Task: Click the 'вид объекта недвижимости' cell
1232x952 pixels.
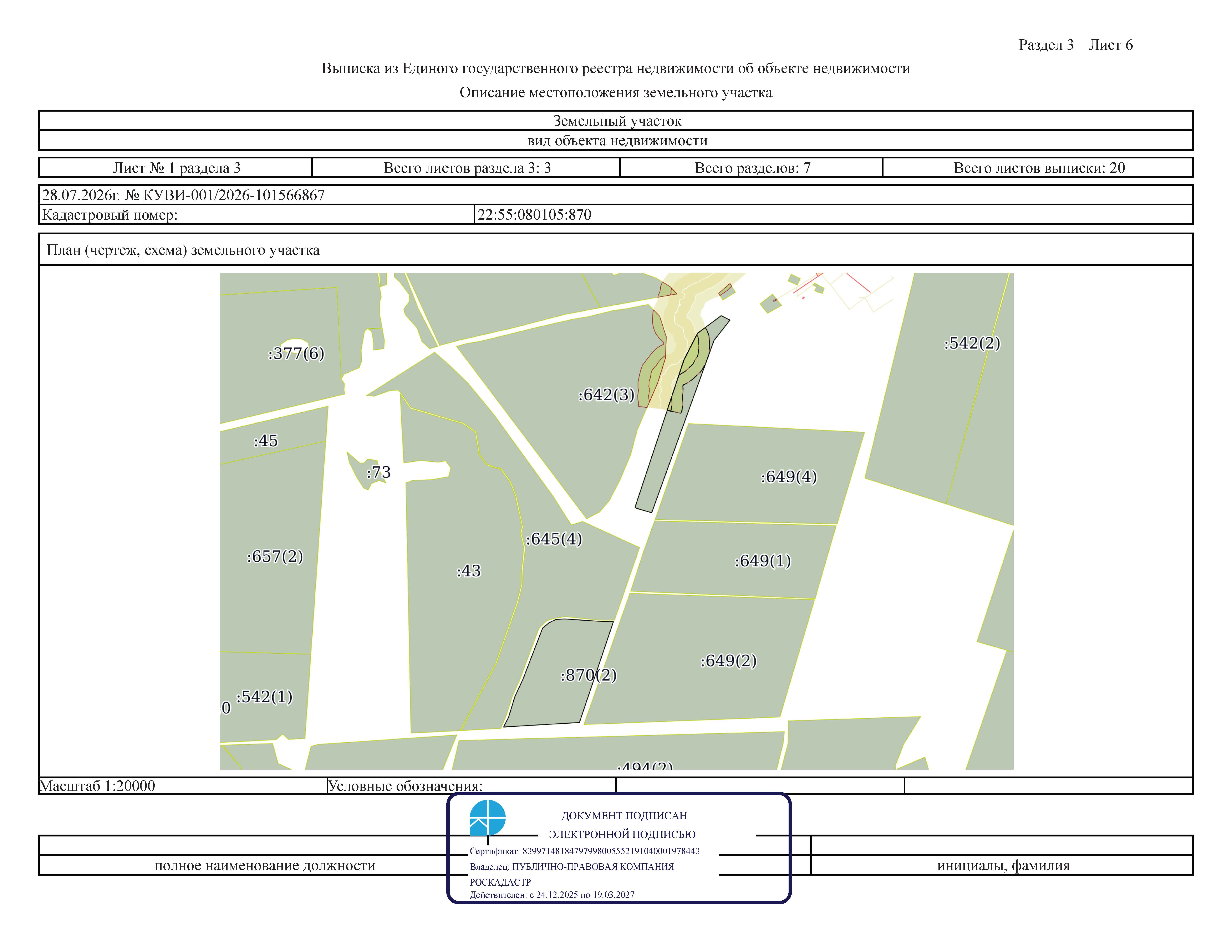Action: pos(616,141)
